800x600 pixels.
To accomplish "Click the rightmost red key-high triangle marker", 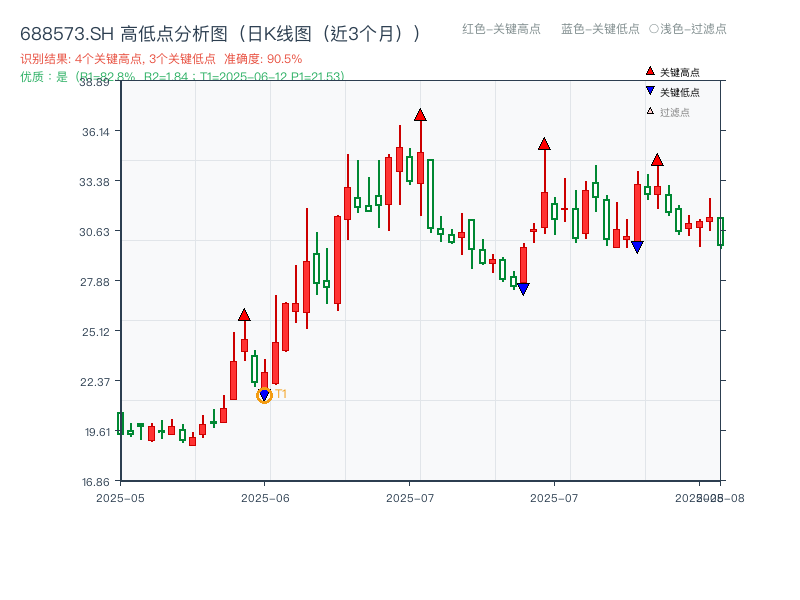I will [658, 157].
